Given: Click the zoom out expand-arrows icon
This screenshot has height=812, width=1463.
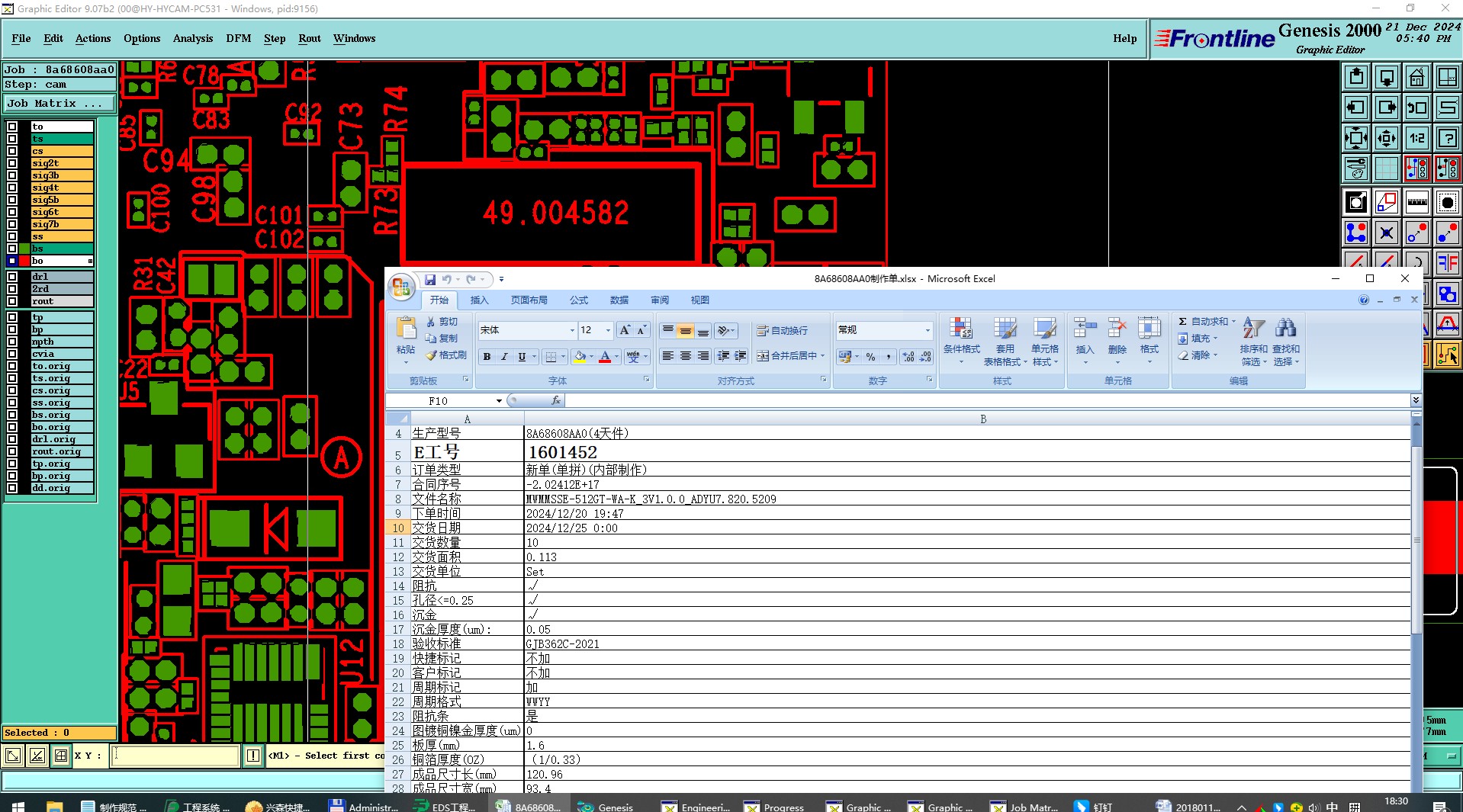Looking at the screenshot, I should [x=1356, y=138].
